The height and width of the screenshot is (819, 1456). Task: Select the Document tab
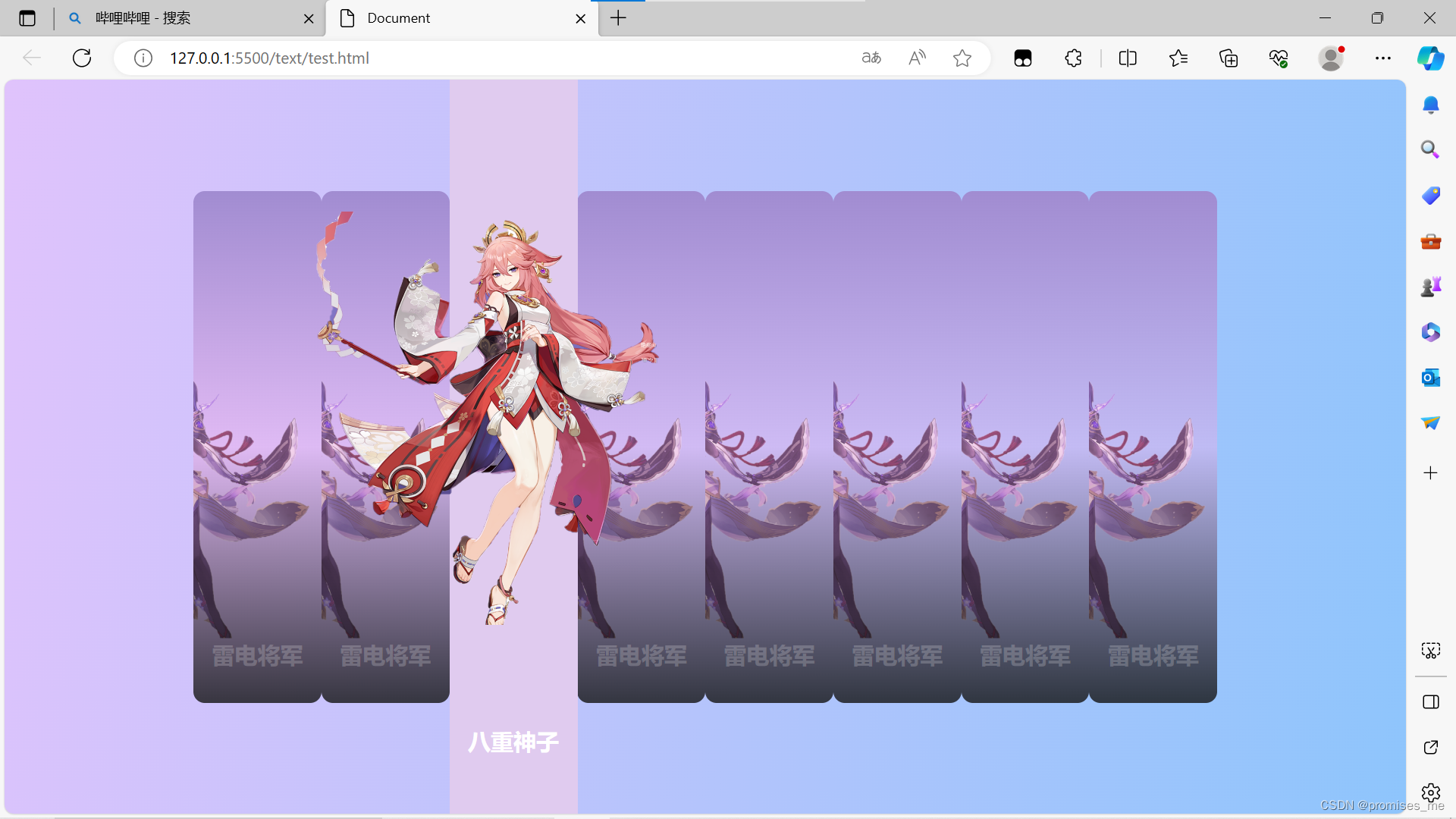tap(461, 18)
